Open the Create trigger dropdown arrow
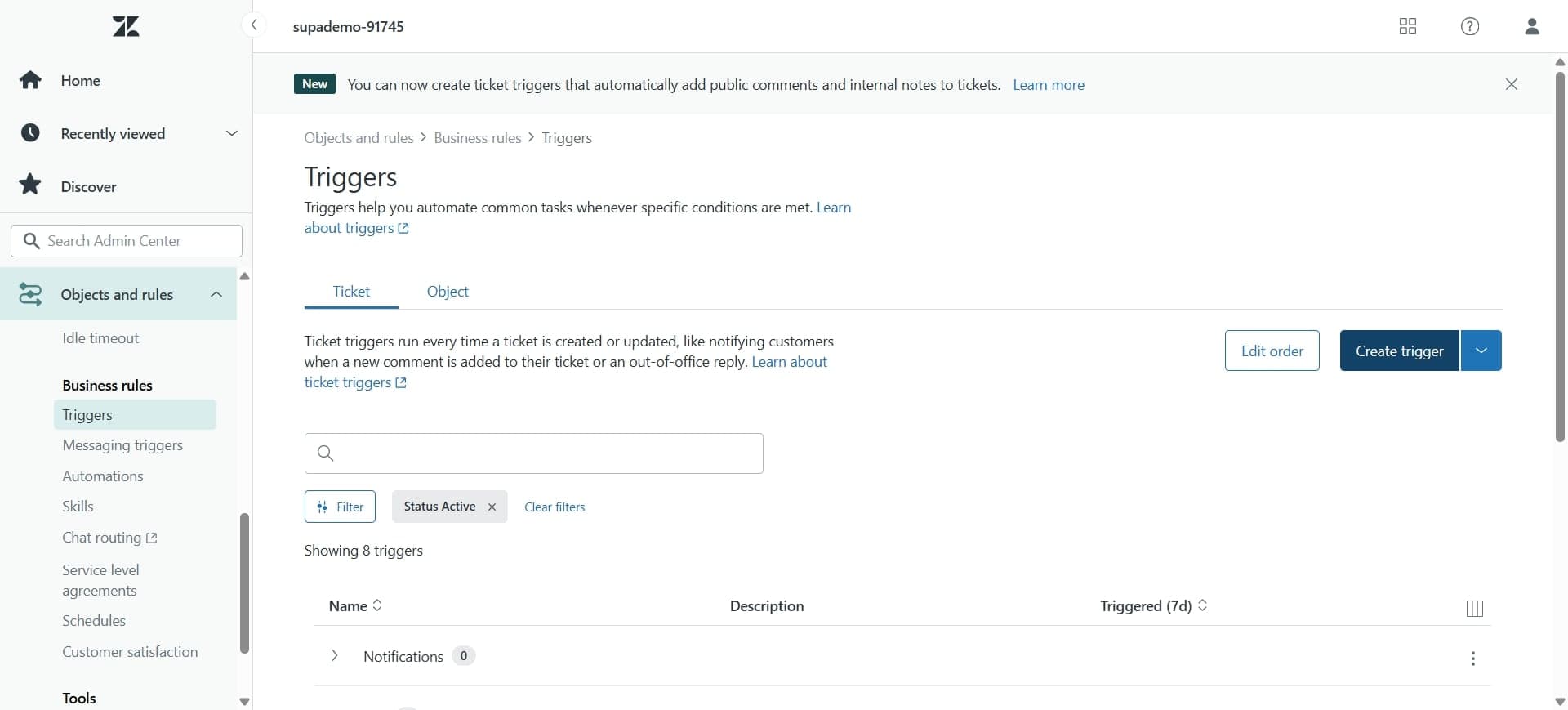1568x710 pixels. pos(1481,351)
